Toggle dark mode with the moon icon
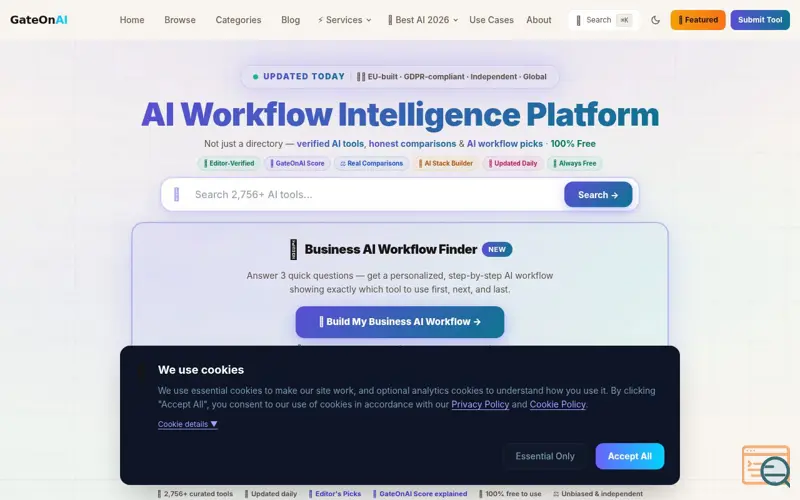The image size is (800, 500). 656,20
